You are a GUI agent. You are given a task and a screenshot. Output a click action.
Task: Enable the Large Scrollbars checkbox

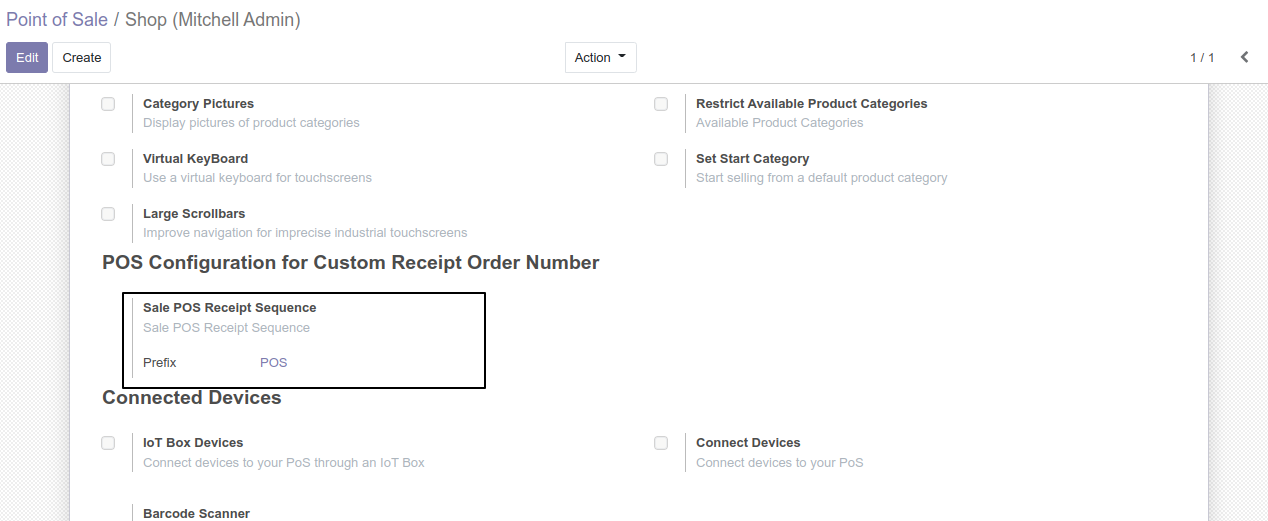tap(108, 214)
